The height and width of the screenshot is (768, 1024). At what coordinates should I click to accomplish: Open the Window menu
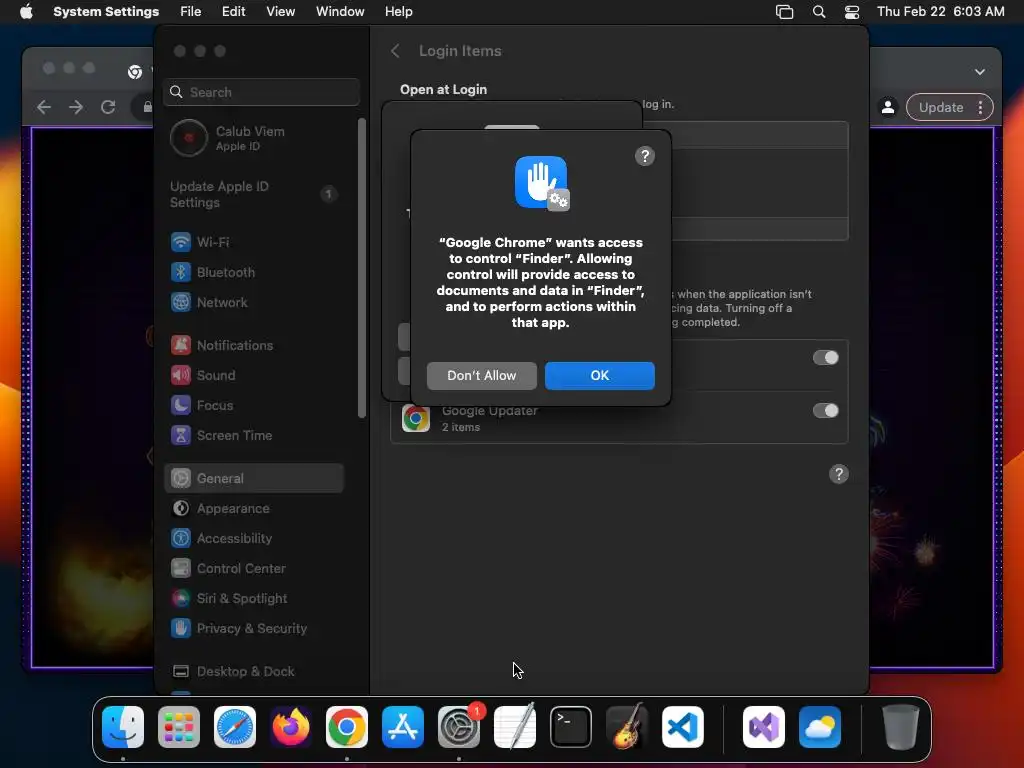click(x=340, y=12)
